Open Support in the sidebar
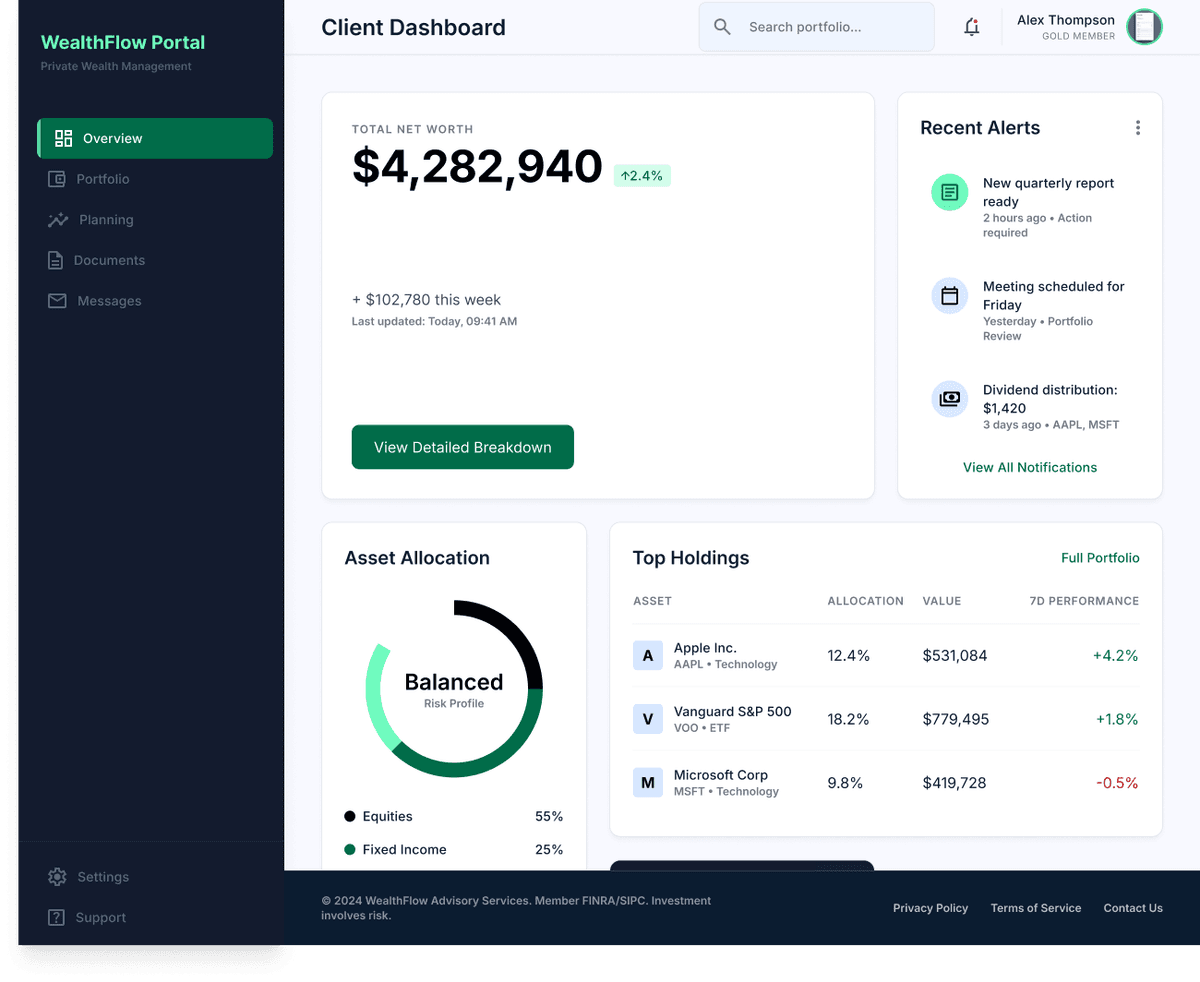Viewport: 1200px width, 982px height. click(155, 918)
